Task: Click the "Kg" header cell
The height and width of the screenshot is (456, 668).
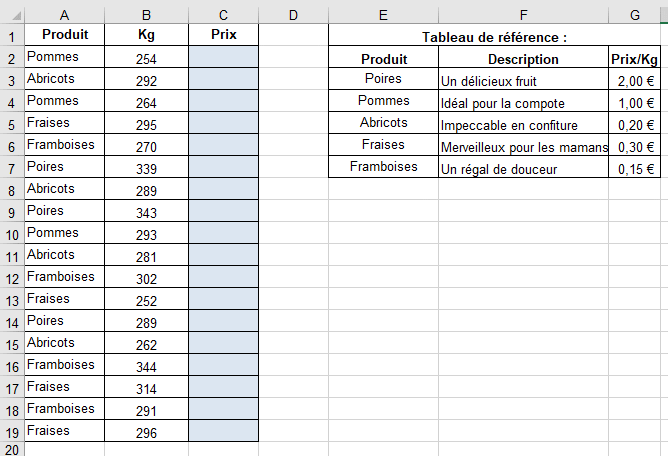Action: (146, 35)
